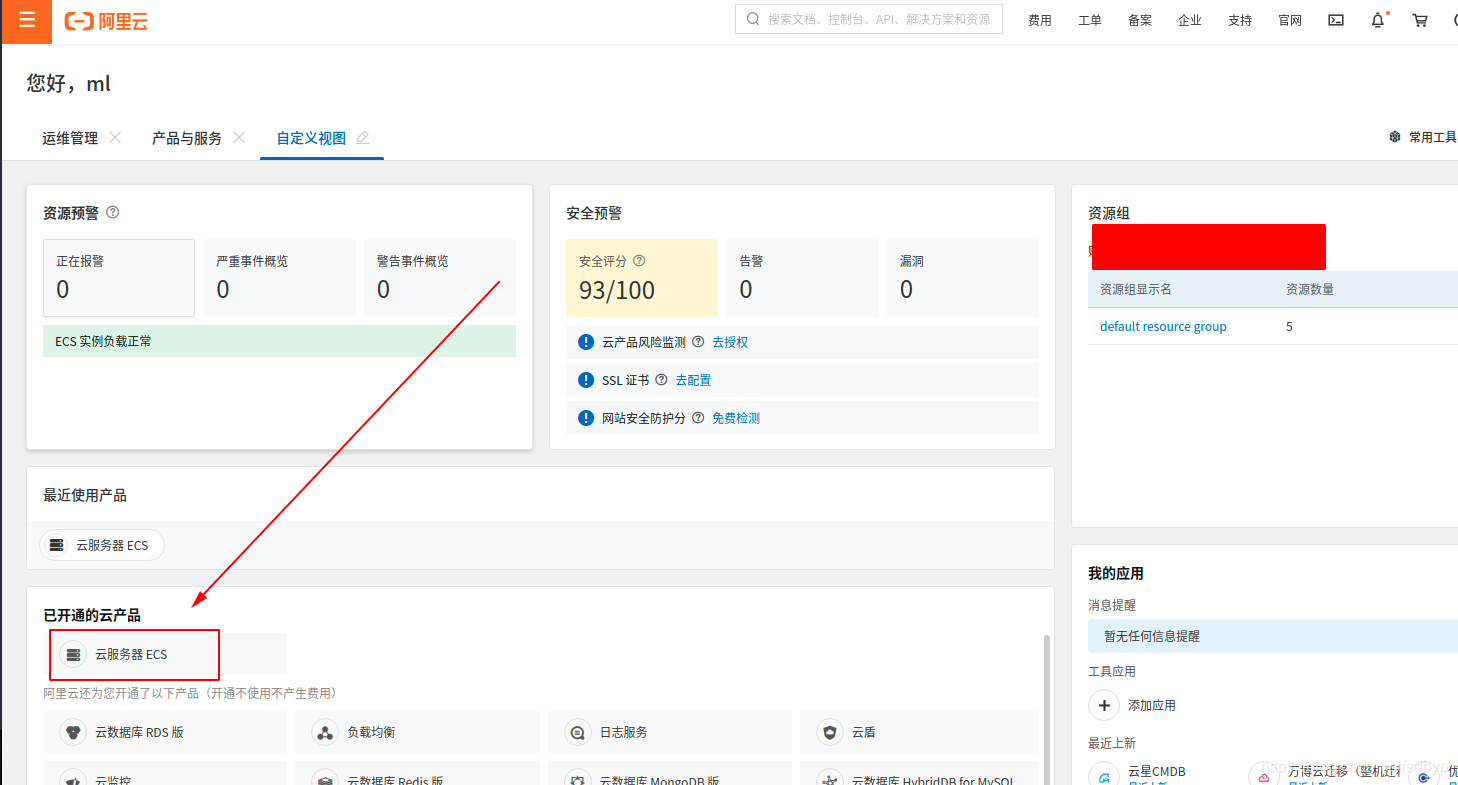
Task: Click the 添加应用 label
Action: pyautogui.click(x=1152, y=705)
